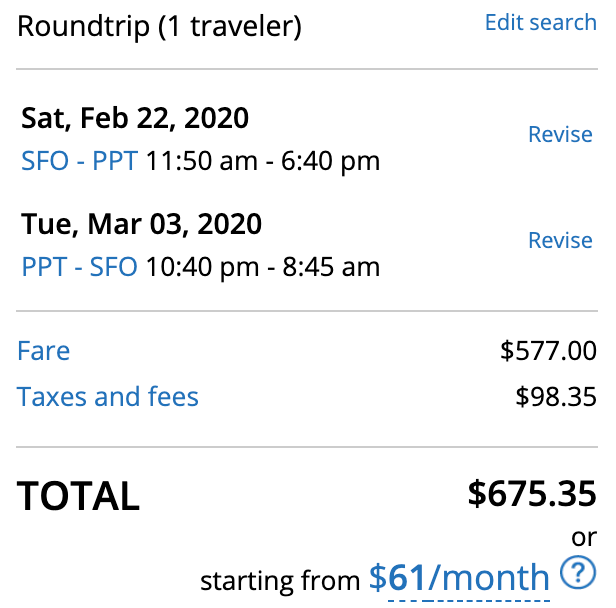Revise the Tue, Mar 03 return flight
The height and width of the screenshot is (608, 616).
(x=560, y=240)
